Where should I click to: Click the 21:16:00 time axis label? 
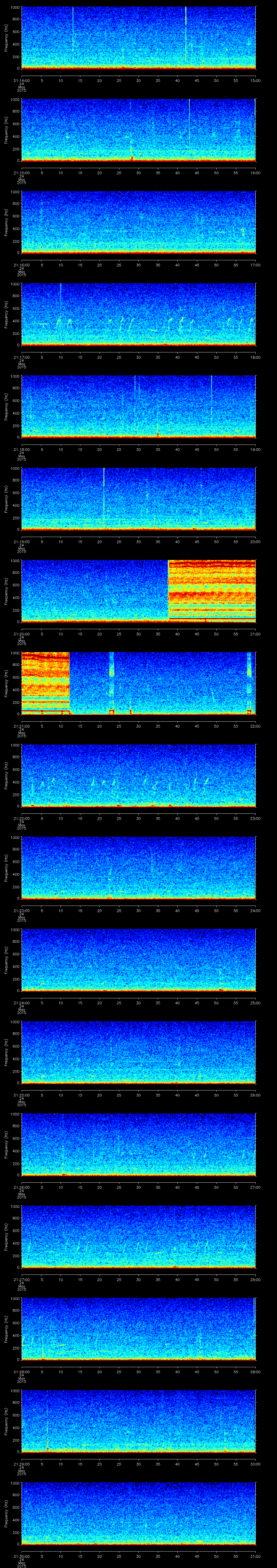tap(21, 265)
